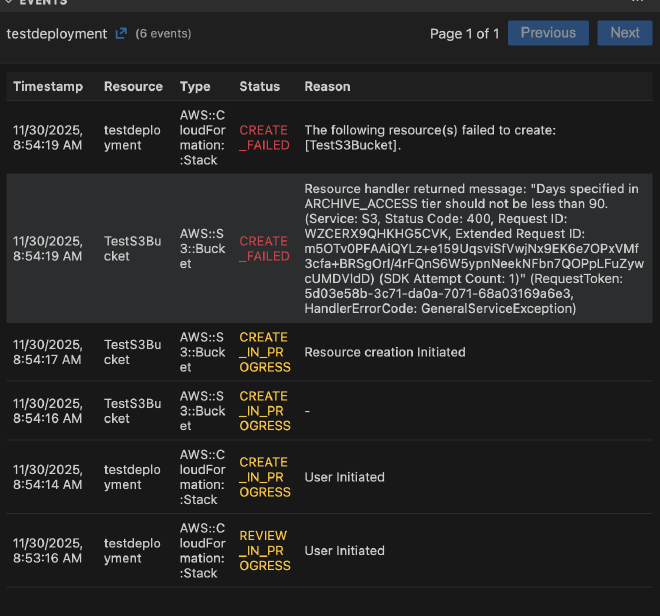The height and width of the screenshot is (616, 660).
Task: Click the 8:53:16 AM timestamp cell
Action: (48, 551)
